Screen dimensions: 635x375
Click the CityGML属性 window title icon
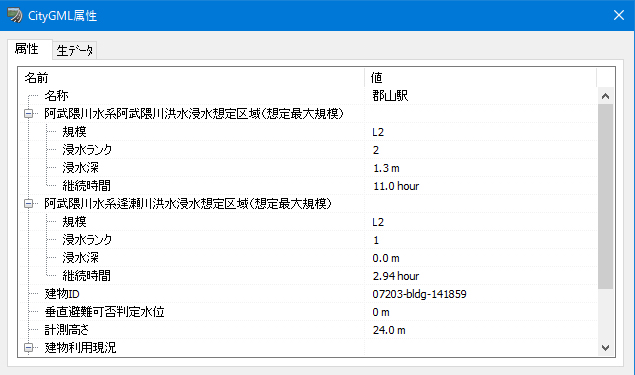(15, 15)
